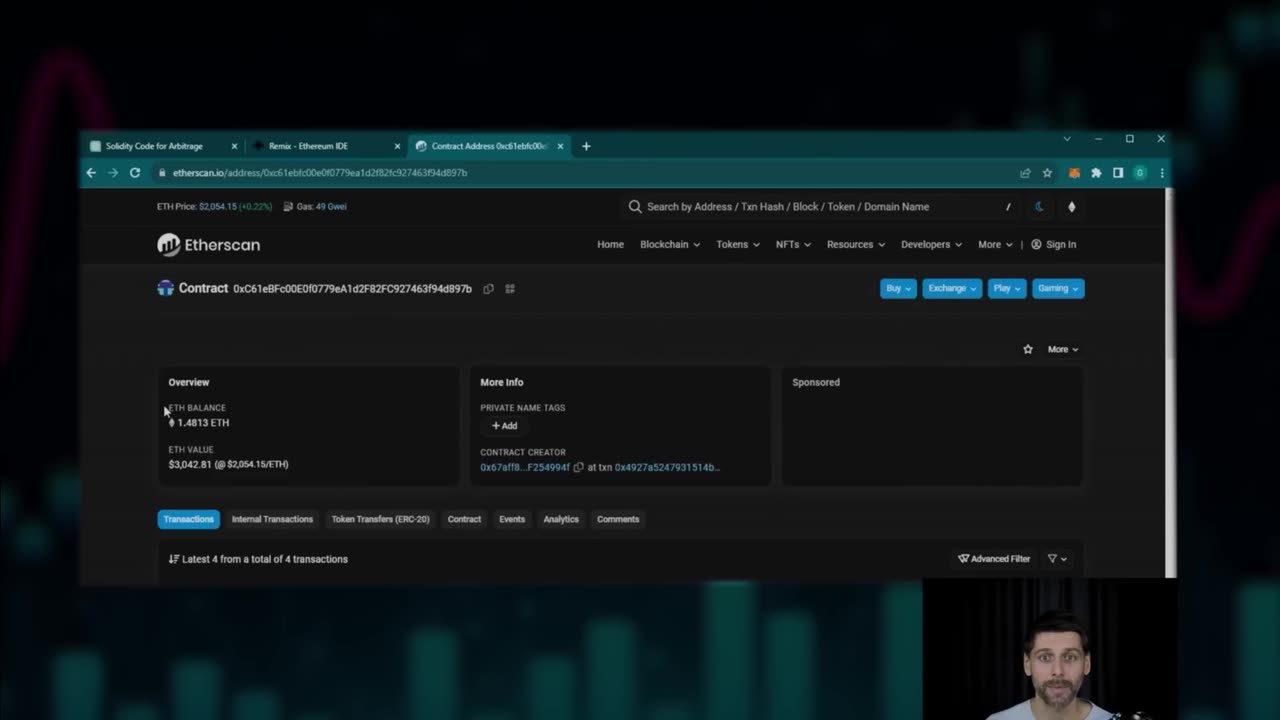Open the Buy dropdown button
The width and height of the screenshot is (1280, 720).
coord(898,288)
